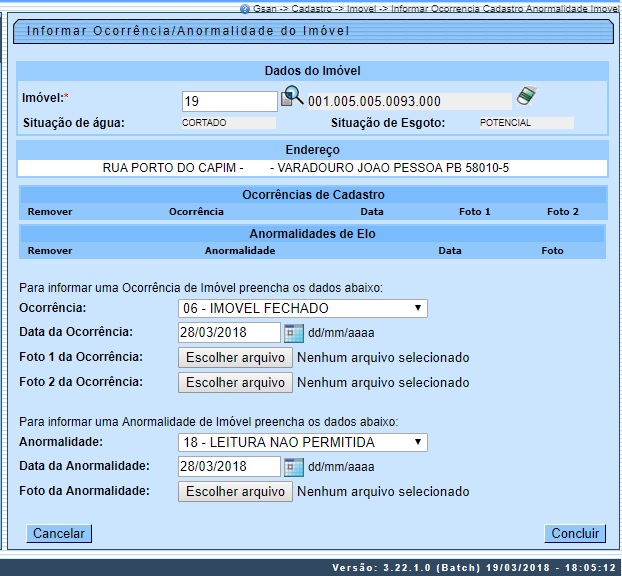Click the Situação de Esgoto field

tap(525, 123)
